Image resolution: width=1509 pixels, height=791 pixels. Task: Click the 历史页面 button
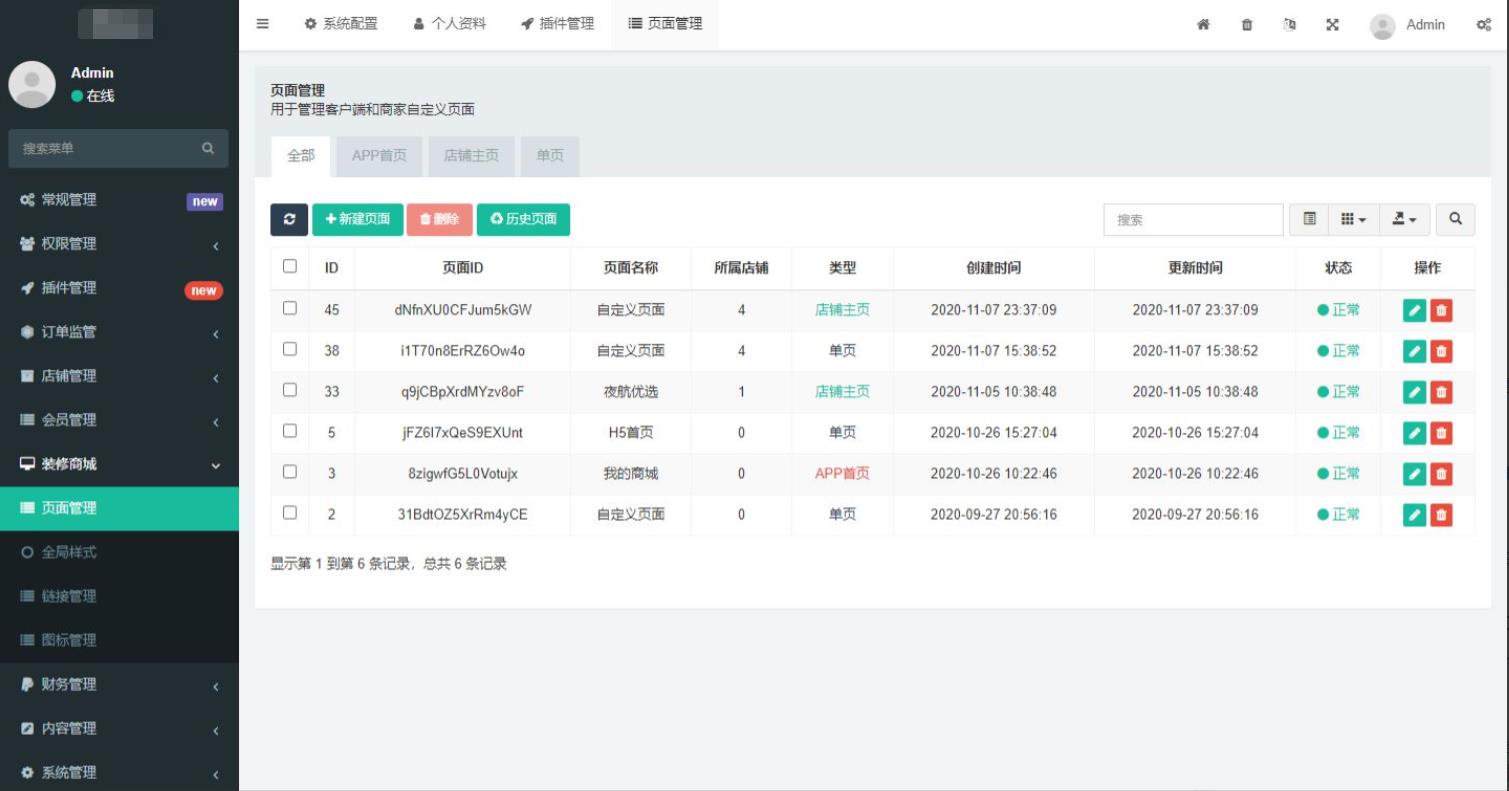(523, 219)
